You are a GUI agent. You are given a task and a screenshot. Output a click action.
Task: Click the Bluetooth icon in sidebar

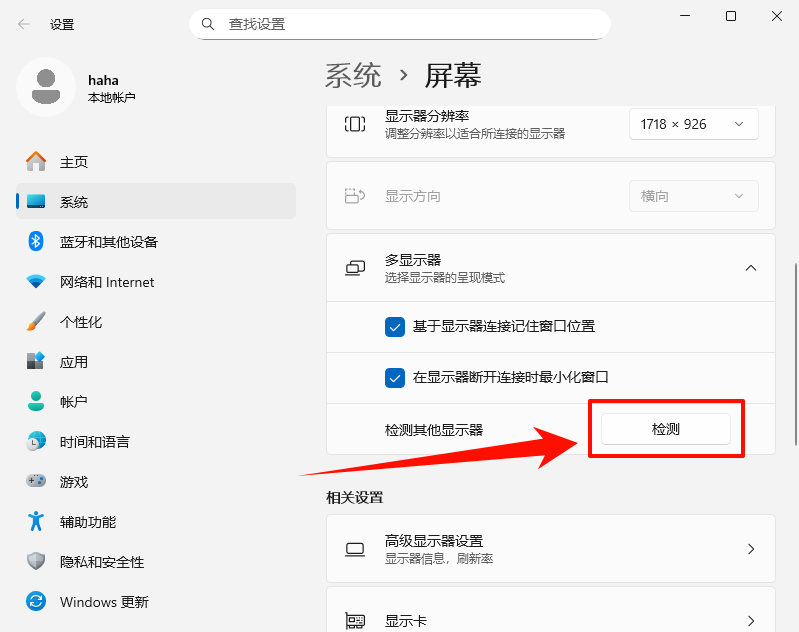point(36,241)
